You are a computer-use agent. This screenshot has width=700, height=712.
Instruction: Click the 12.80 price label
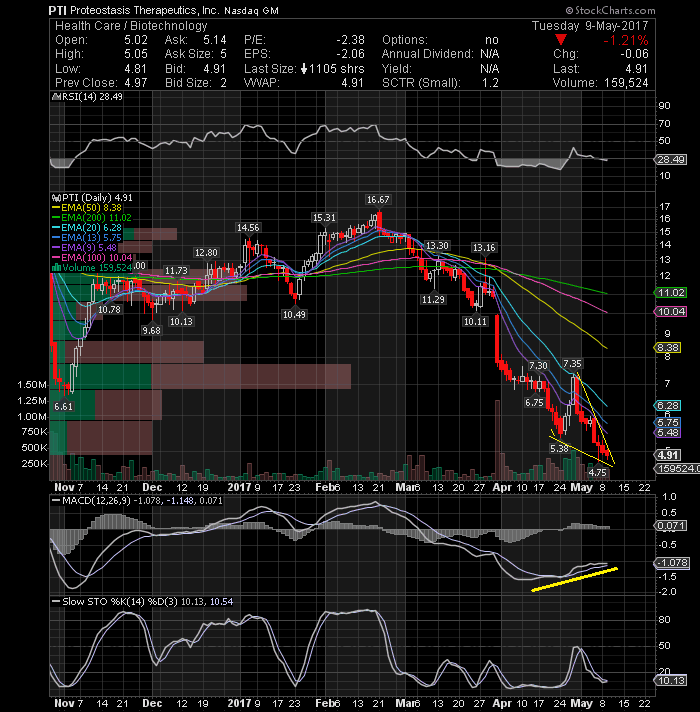pos(206,252)
